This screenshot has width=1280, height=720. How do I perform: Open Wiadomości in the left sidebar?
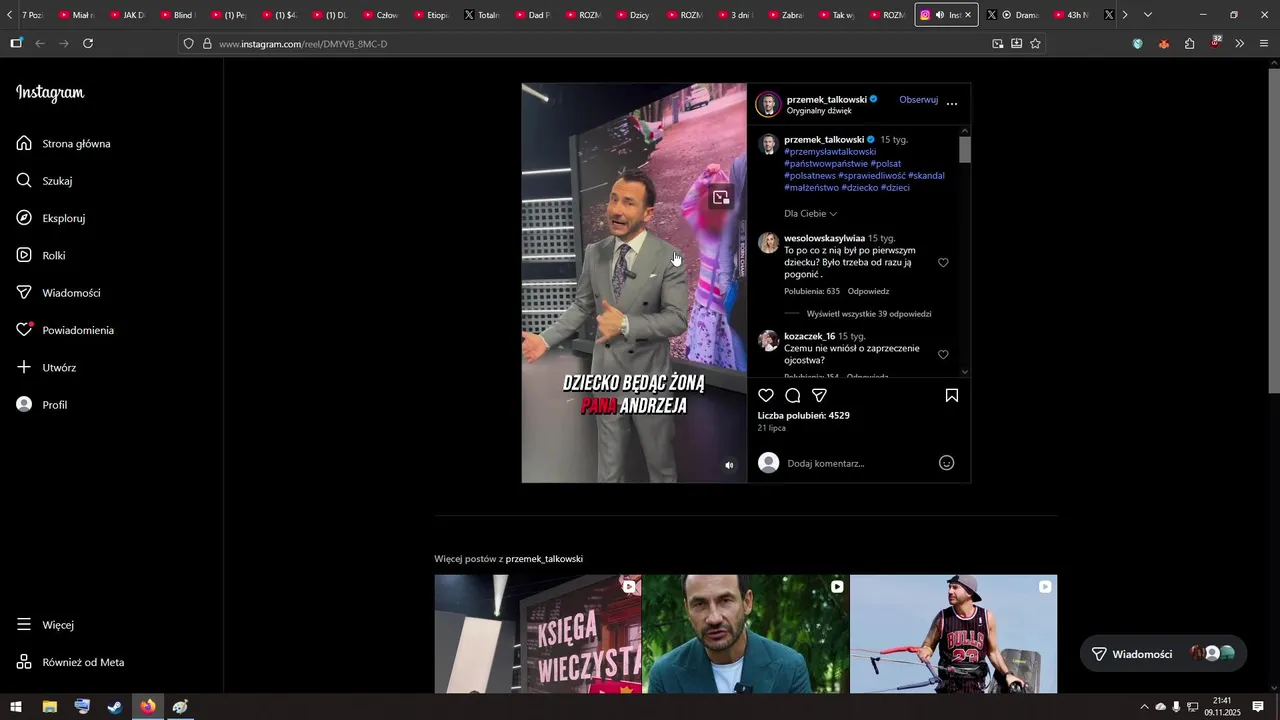pos(58,293)
